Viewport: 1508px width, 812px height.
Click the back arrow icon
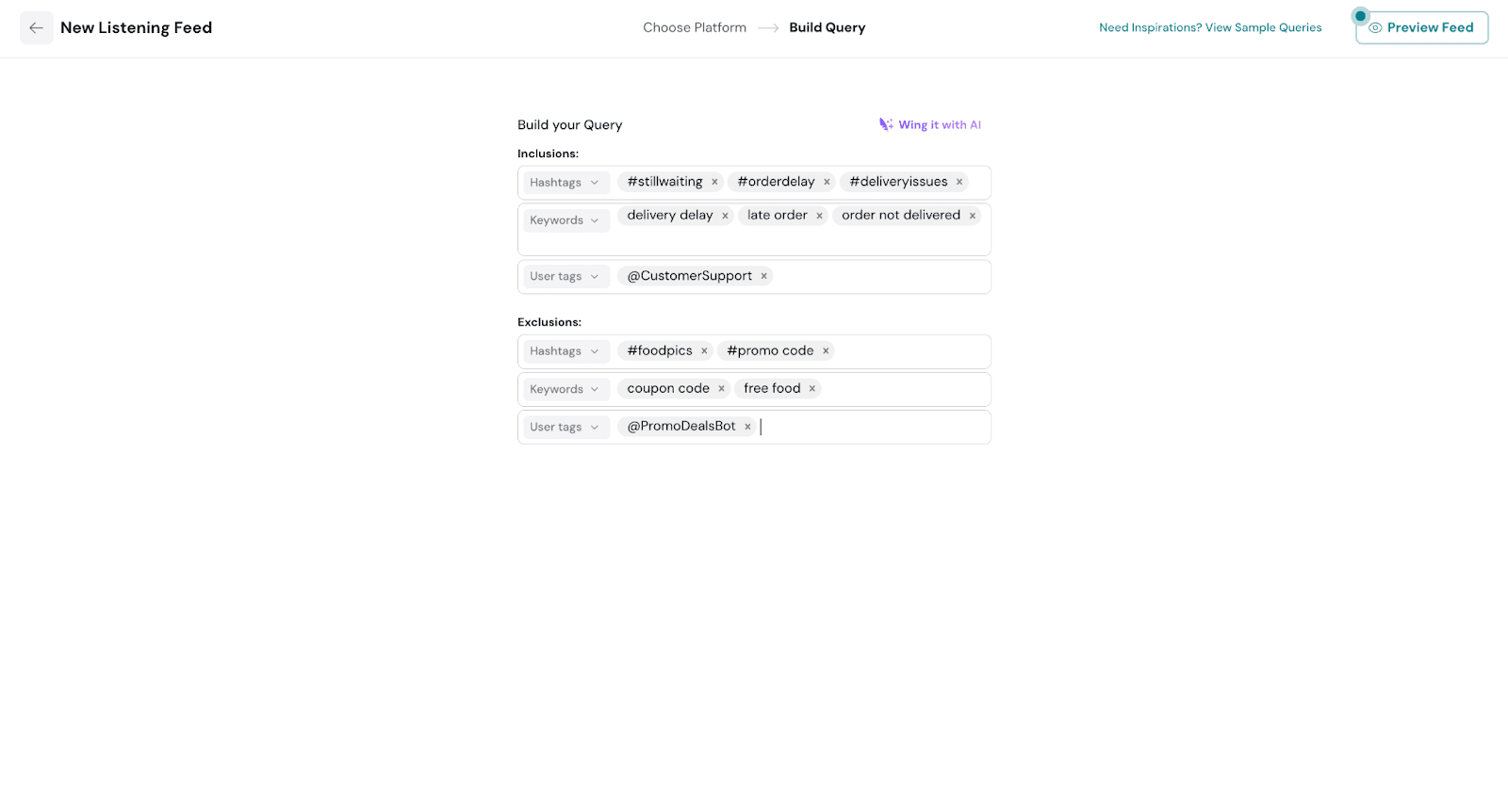pos(36,28)
